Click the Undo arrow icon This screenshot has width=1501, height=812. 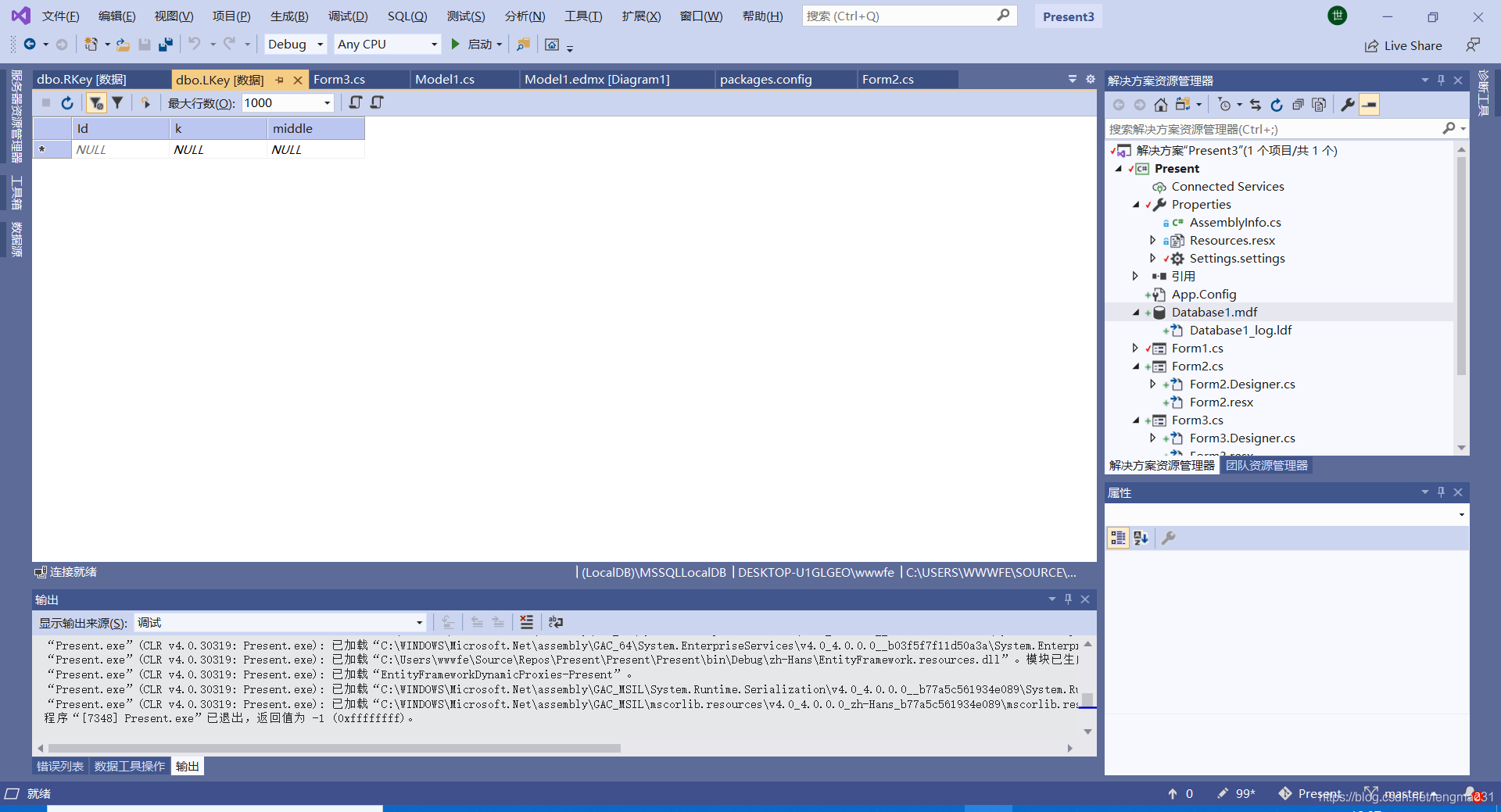[x=195, y=45]
